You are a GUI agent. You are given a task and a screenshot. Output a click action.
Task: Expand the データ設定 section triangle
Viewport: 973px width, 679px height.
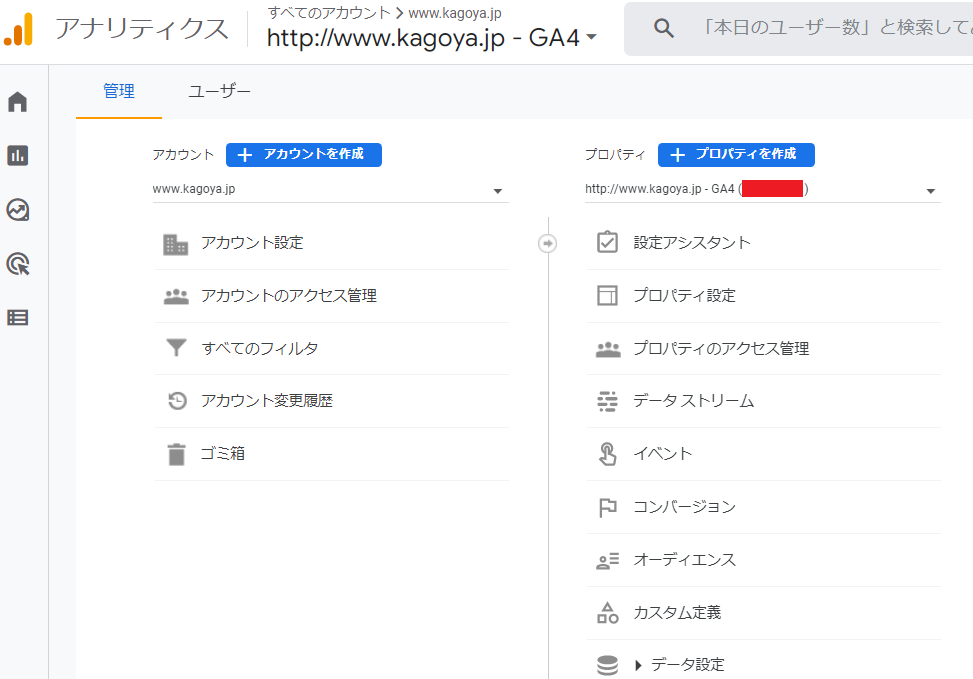coord(638,665)
